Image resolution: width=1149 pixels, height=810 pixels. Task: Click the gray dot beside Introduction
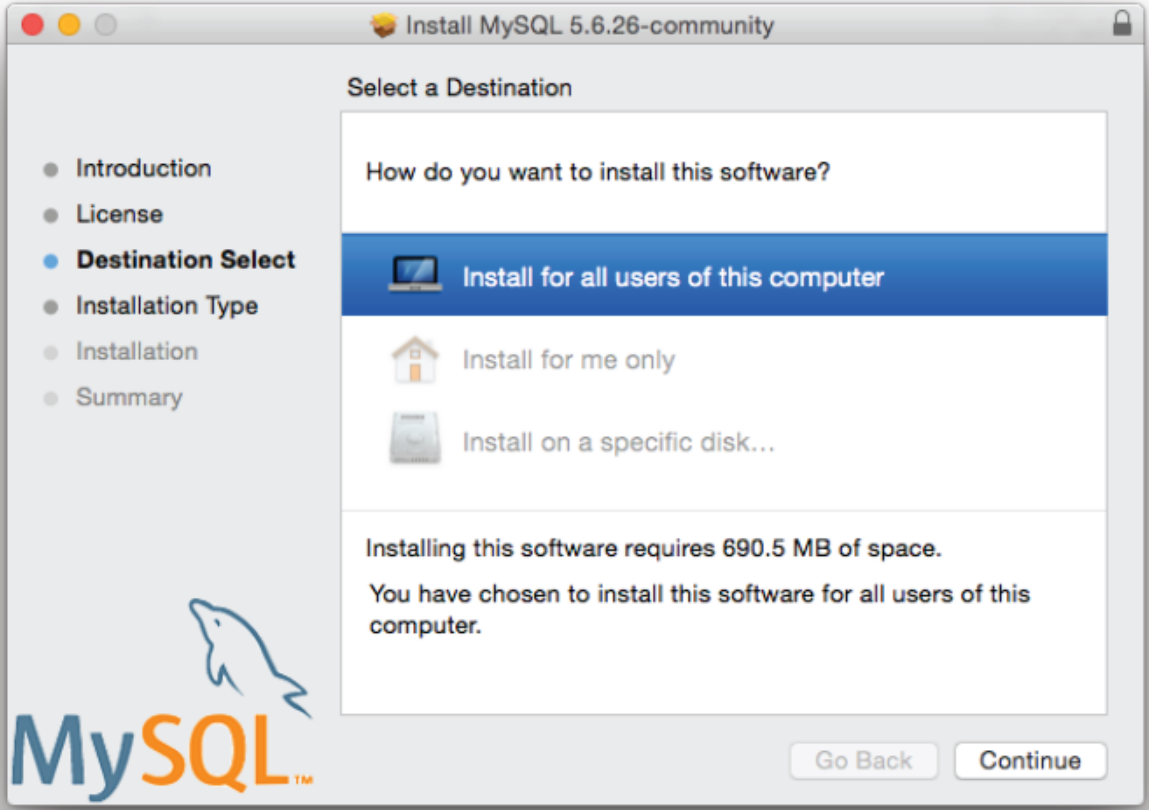[52, 168]
